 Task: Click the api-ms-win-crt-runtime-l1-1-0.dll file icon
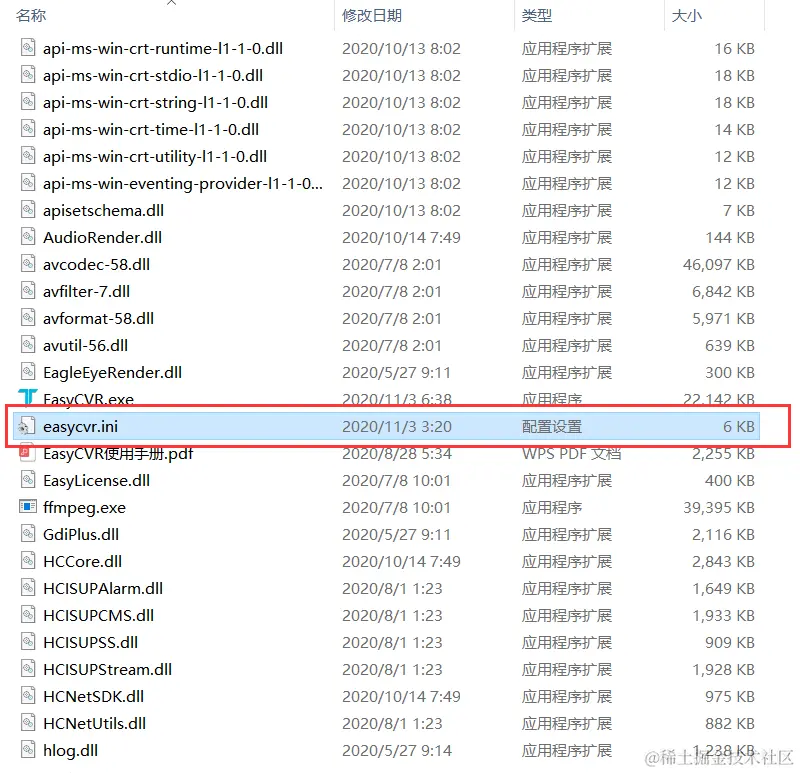pos(28,48)
